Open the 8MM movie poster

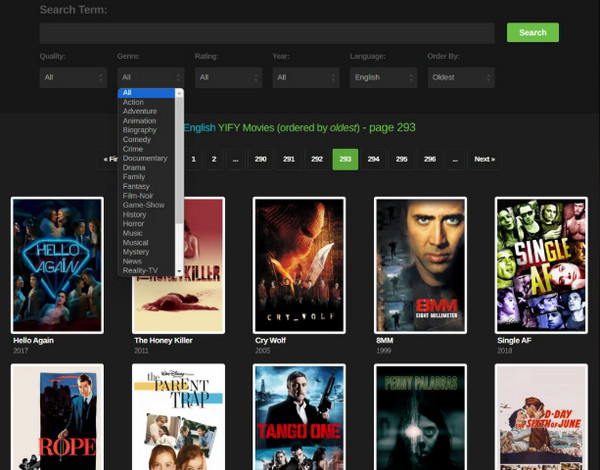click(x=420, y=265)
